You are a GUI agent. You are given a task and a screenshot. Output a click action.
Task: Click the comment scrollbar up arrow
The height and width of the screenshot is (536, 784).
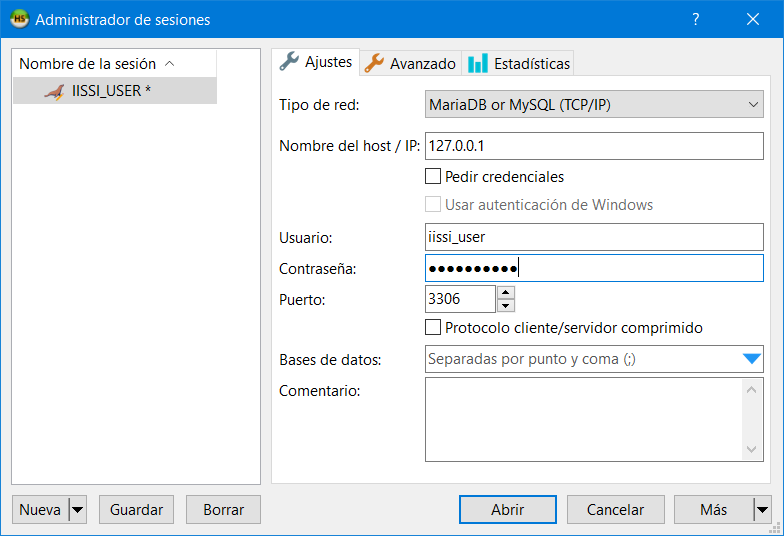752,390
